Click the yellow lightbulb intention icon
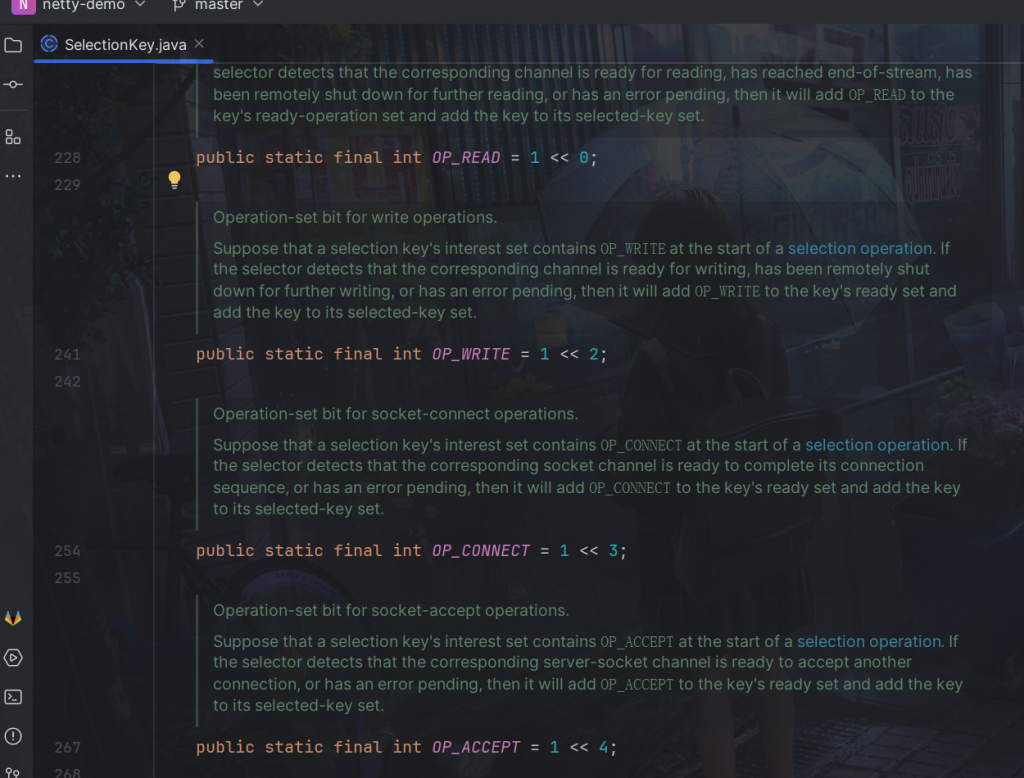Screen dimensions: 1024x778 coord(174,180)
